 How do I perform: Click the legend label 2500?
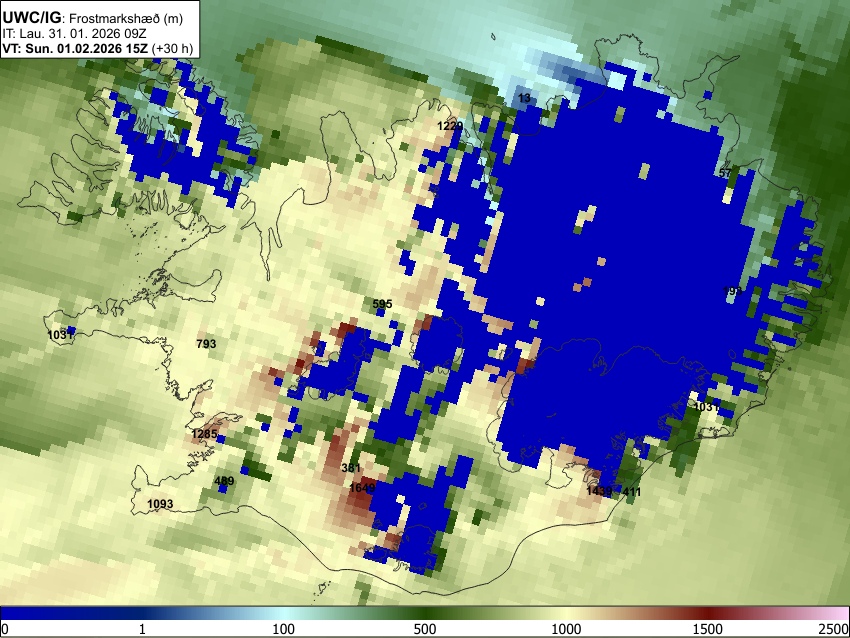pyautogui.click(x=835, y=629)
